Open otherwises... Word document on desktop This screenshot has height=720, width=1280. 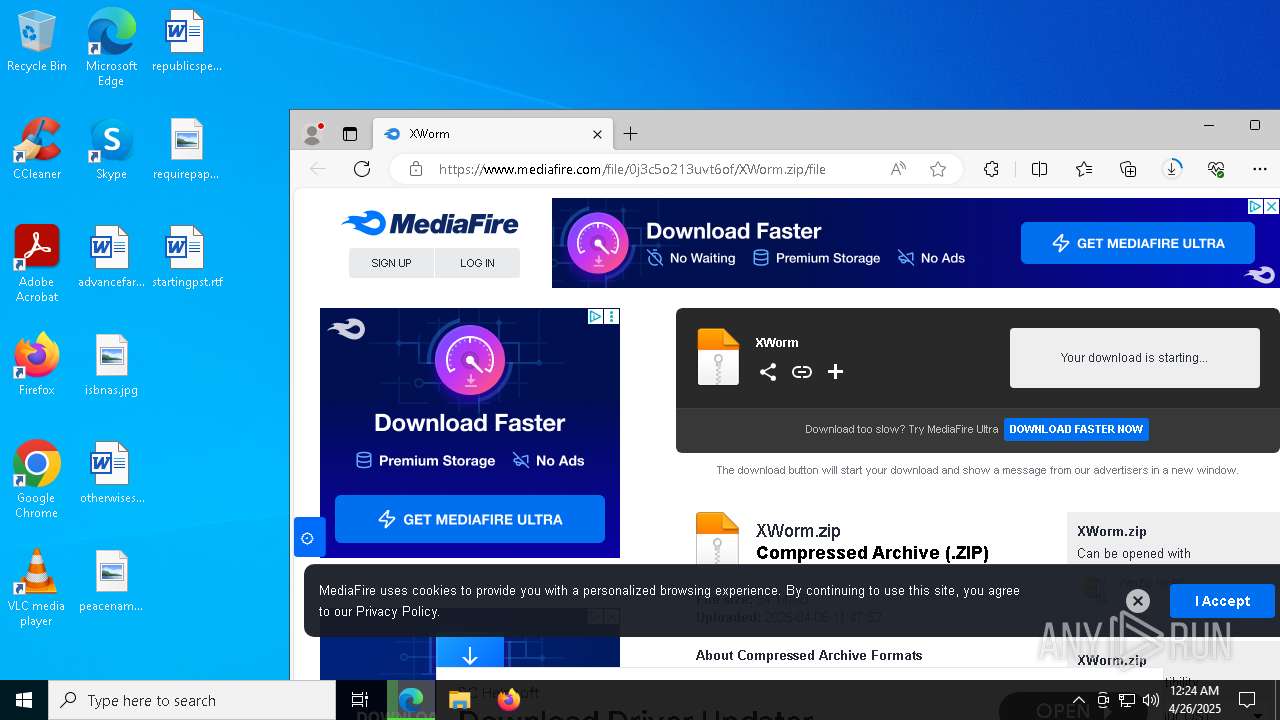(111, 474)
